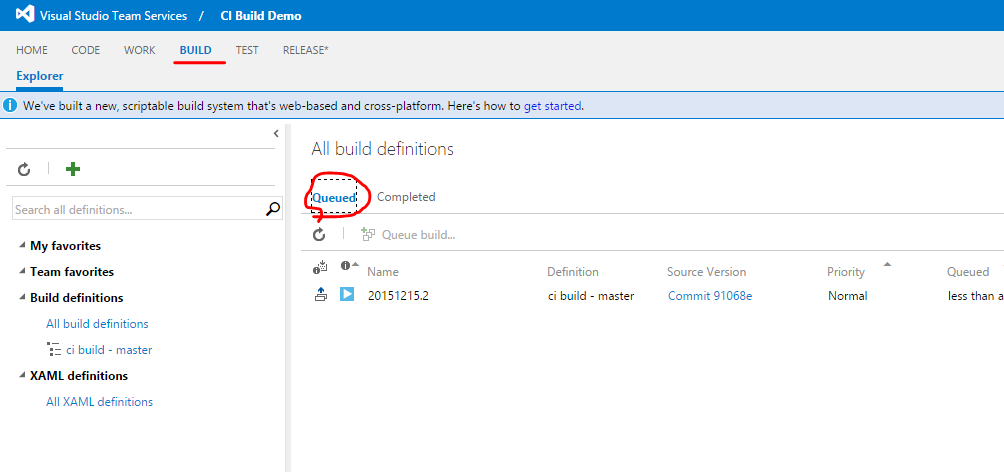Add a new build definition with green plus
Image resolution: width=1004 pixels, height=472 pixels.
(x=73, y=169)
